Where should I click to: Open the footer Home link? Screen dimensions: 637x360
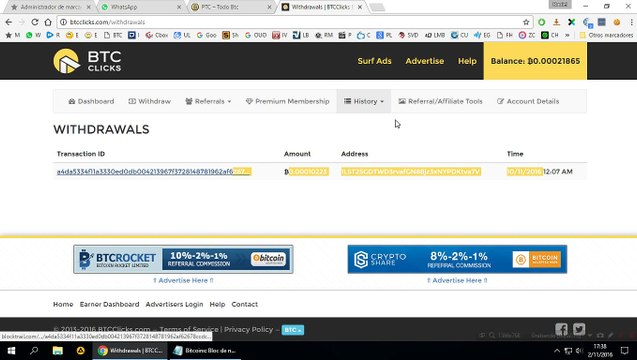click(x=63, y=304)
